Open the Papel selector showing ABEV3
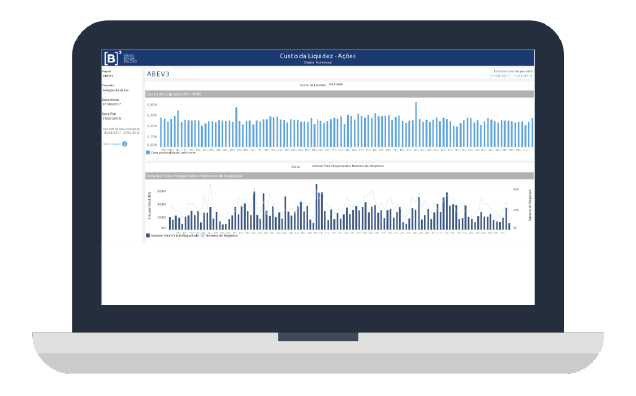The height and width of the screenshot is (396, 636). [x=108, y=76]
